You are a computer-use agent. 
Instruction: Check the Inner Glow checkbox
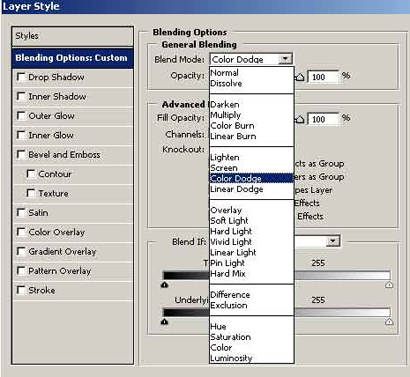tap(21, 135)
